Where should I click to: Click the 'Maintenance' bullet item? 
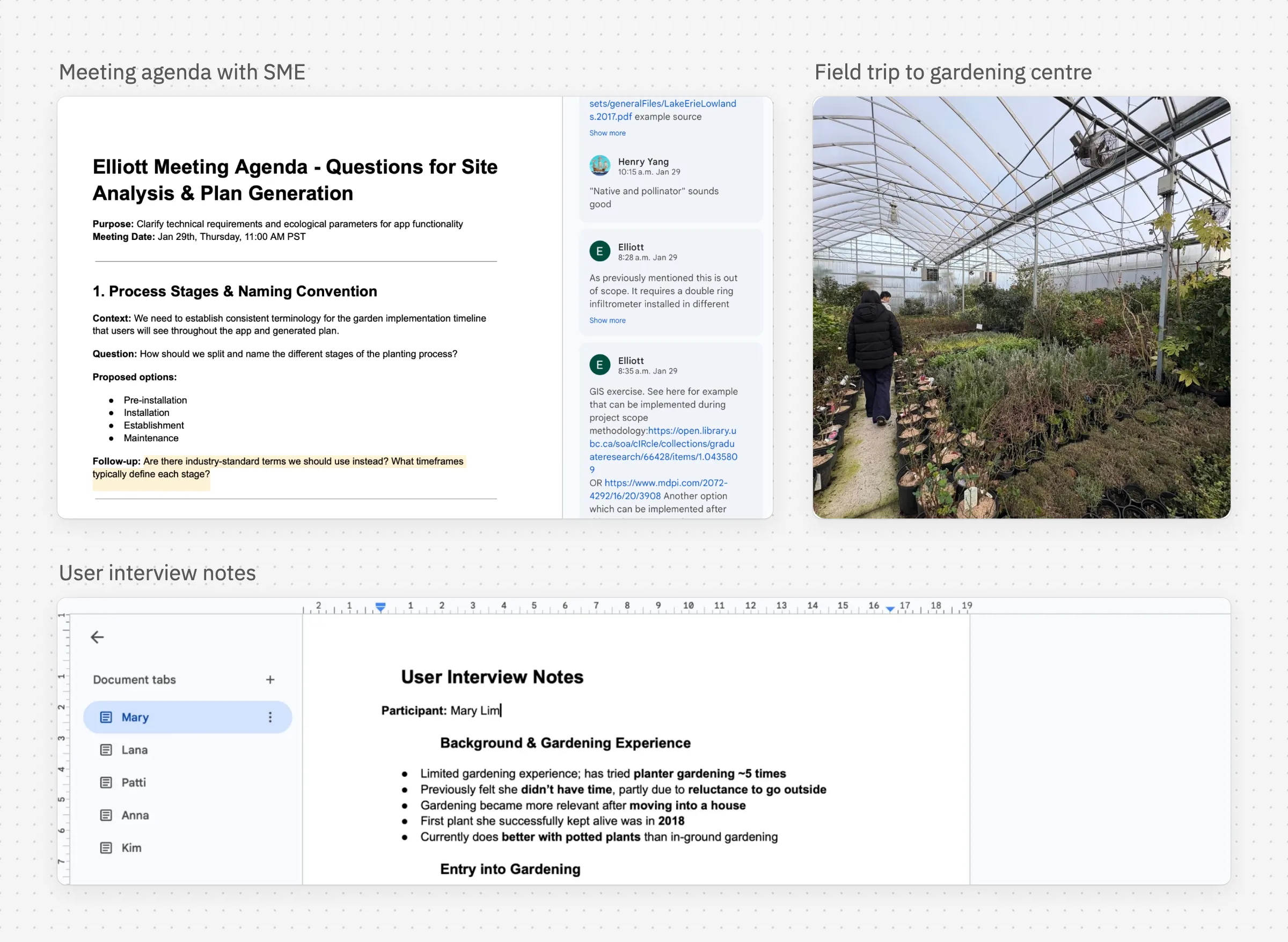[x=151, y=438]
